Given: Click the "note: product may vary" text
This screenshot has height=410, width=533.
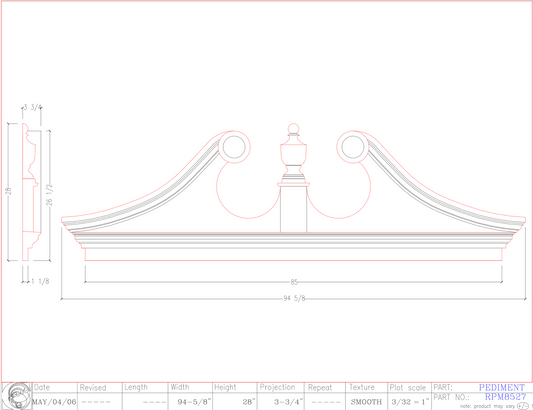Looking at the screenshot, I should [x=487, y=406].
